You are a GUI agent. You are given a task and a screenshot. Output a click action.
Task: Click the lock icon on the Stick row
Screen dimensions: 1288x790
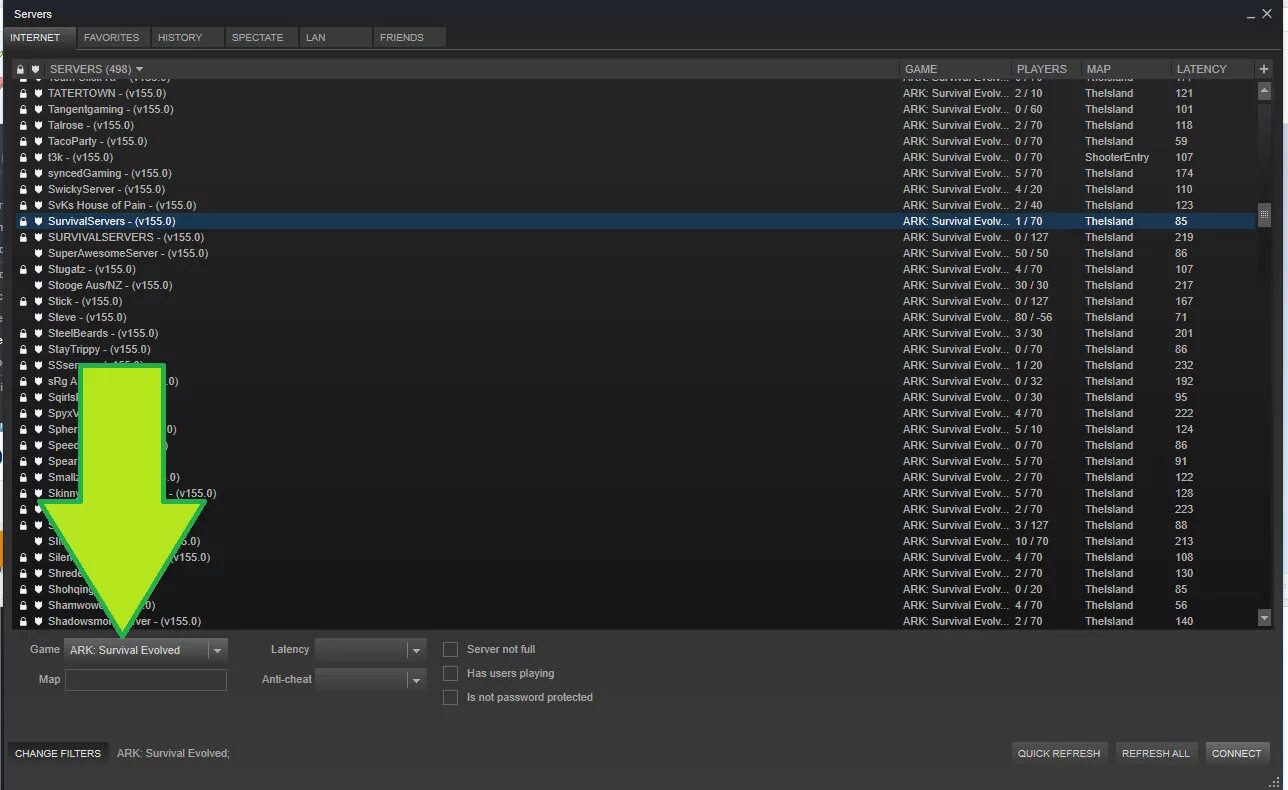[x=23, y=301]
